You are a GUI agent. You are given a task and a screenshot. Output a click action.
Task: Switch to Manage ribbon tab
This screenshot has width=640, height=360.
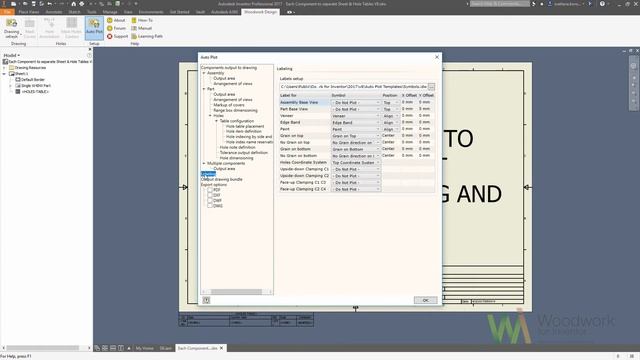click(110, 12)
